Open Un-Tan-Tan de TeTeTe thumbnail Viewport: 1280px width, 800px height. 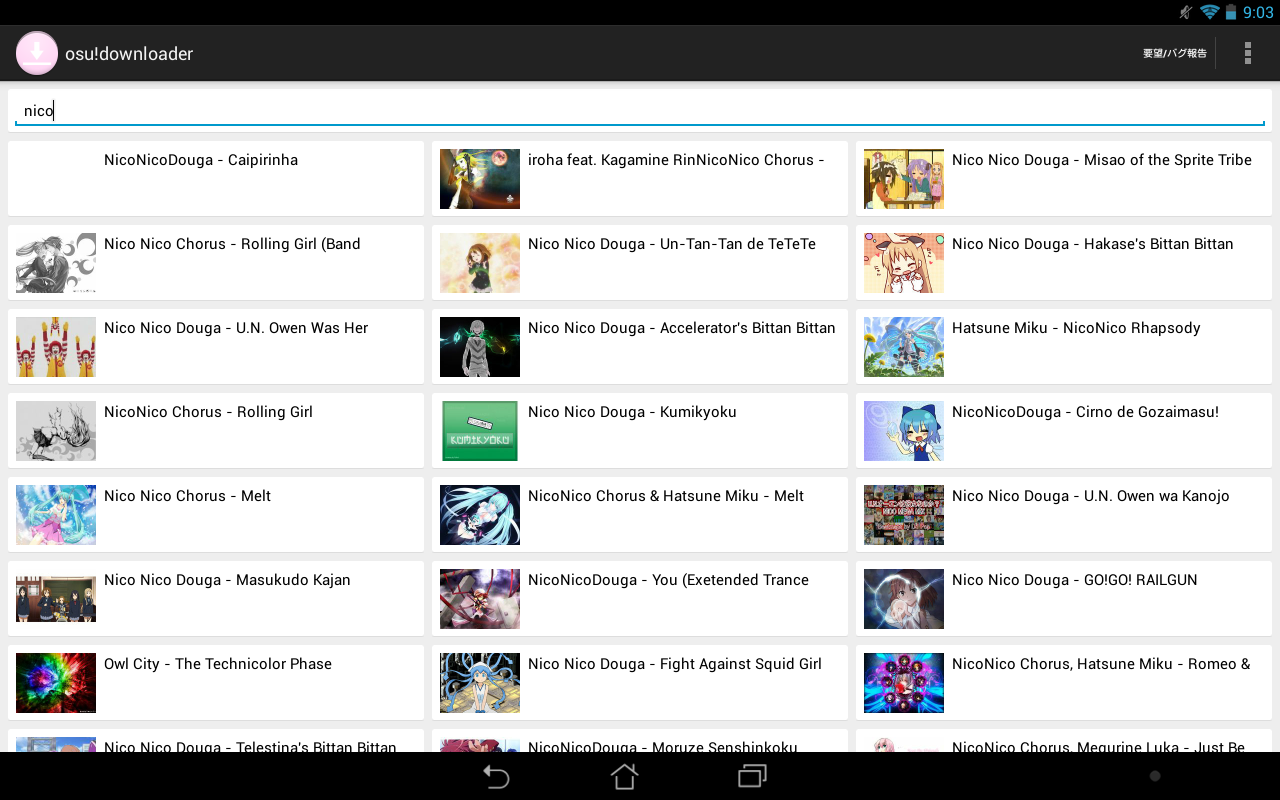click(x=480, y=263)
